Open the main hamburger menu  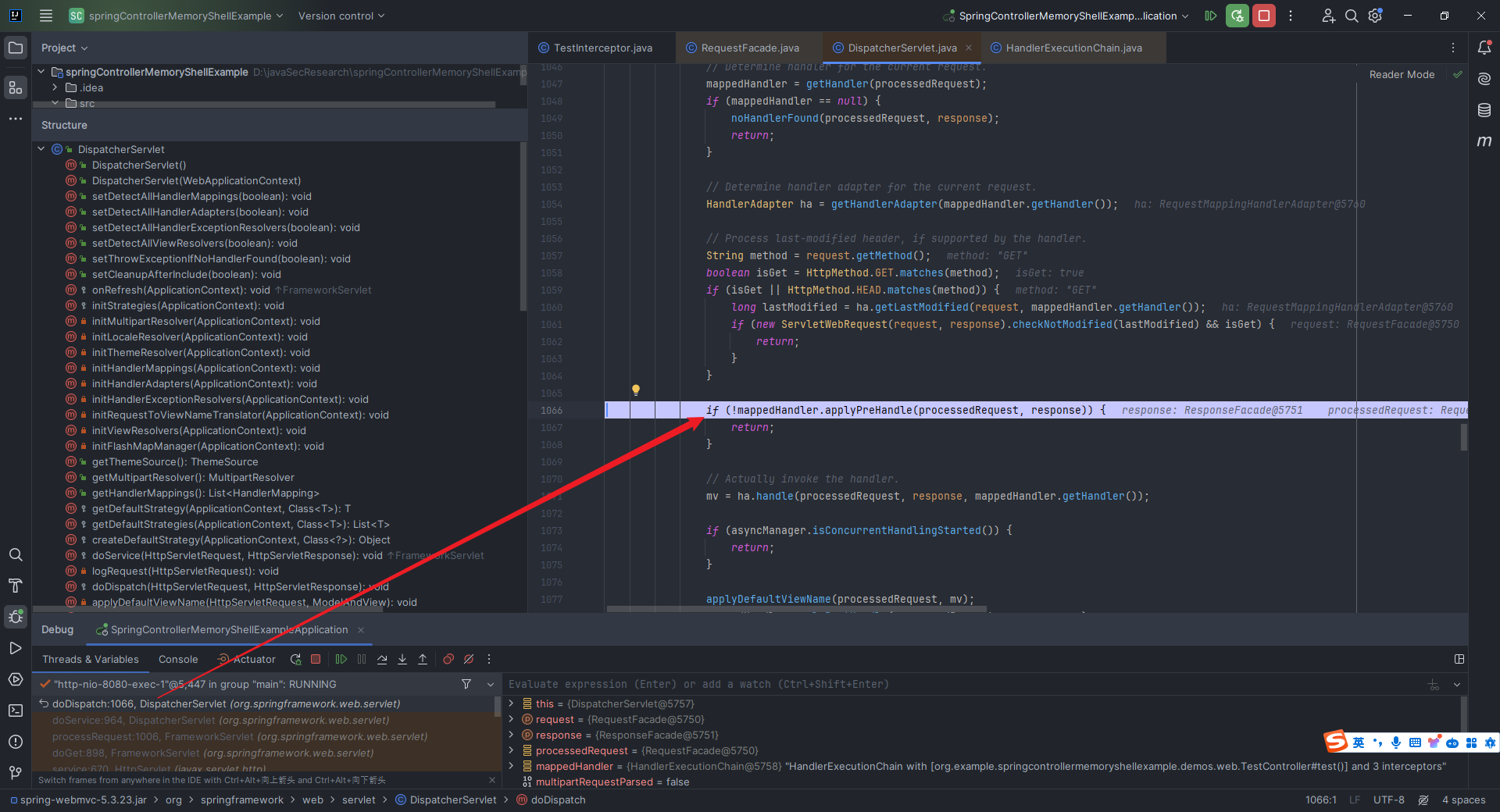coord(46,16)
